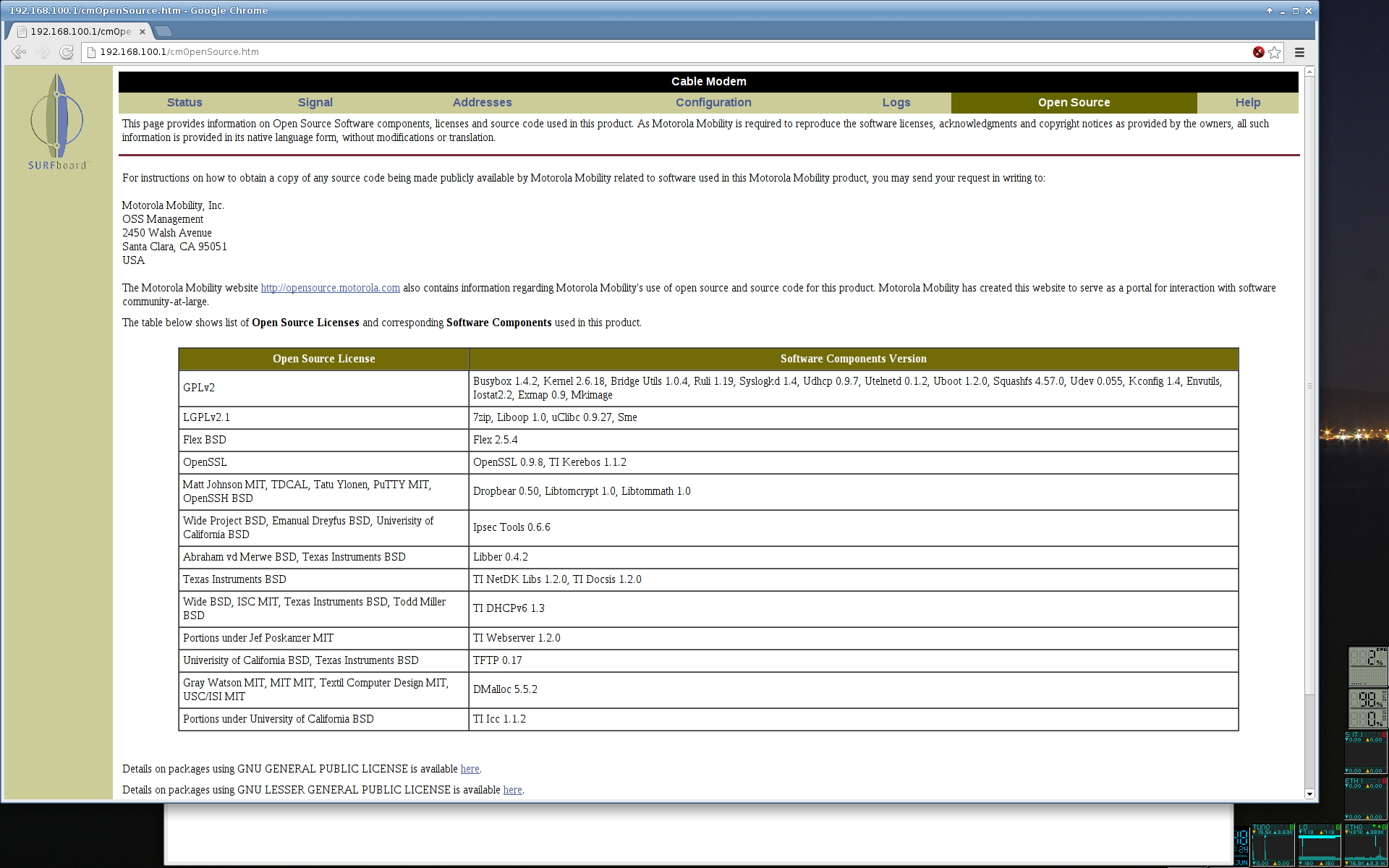The width and height of the screenshot is (1389, 868).
Task: Click the 'Portions under Jef Poskanzer MIT' cell
Action: (324, 638)
